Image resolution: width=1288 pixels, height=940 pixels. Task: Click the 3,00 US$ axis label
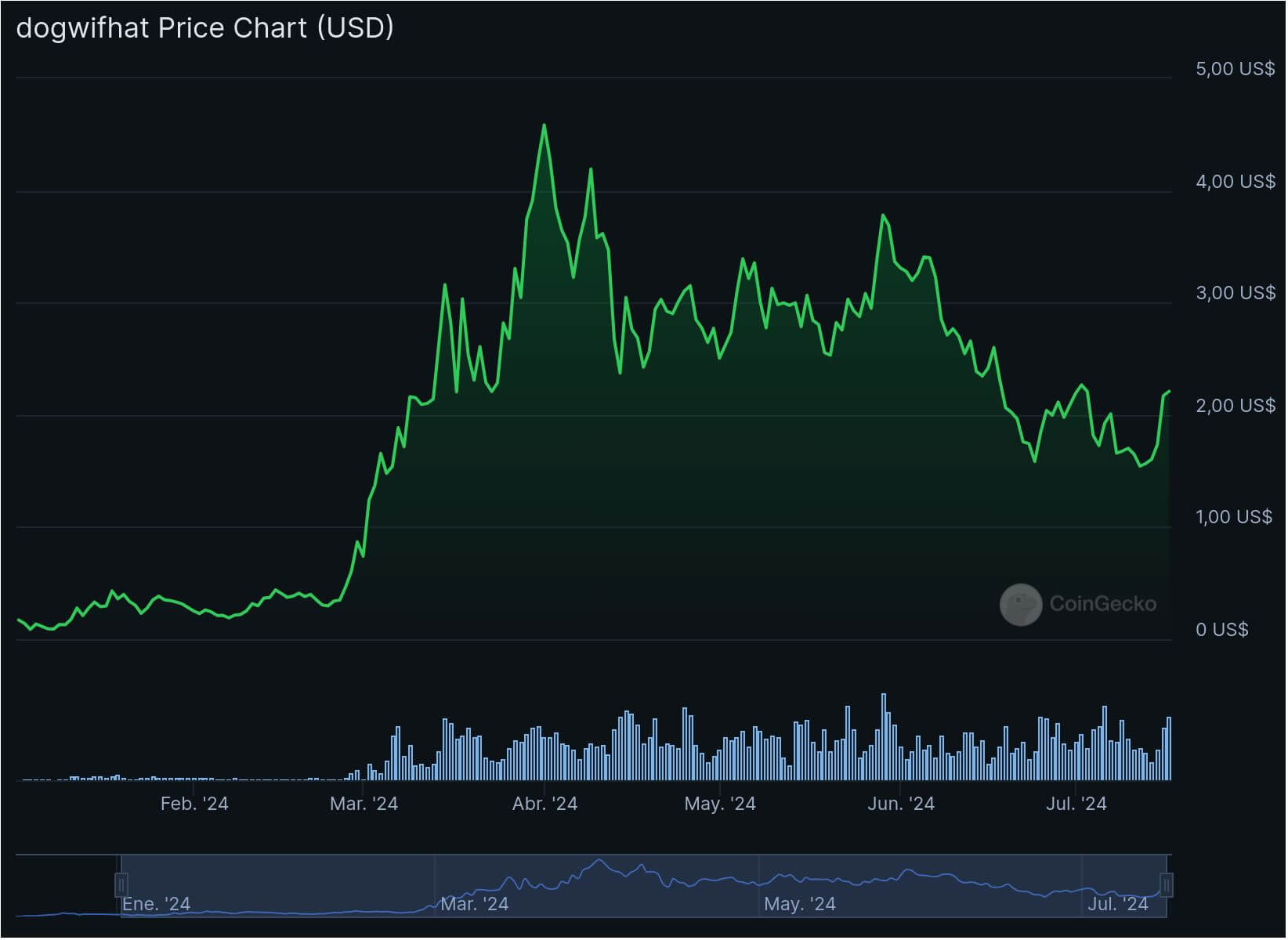pos(1236,293)
